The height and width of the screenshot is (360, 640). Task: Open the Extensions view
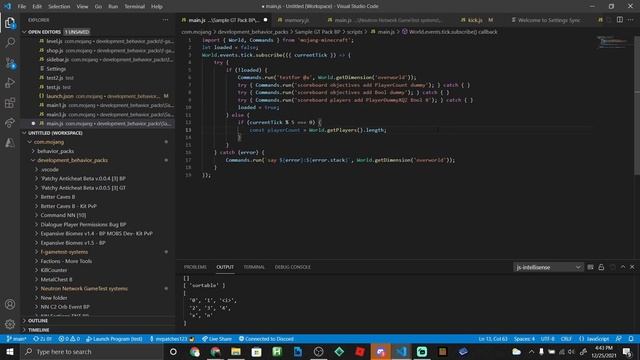10,103
